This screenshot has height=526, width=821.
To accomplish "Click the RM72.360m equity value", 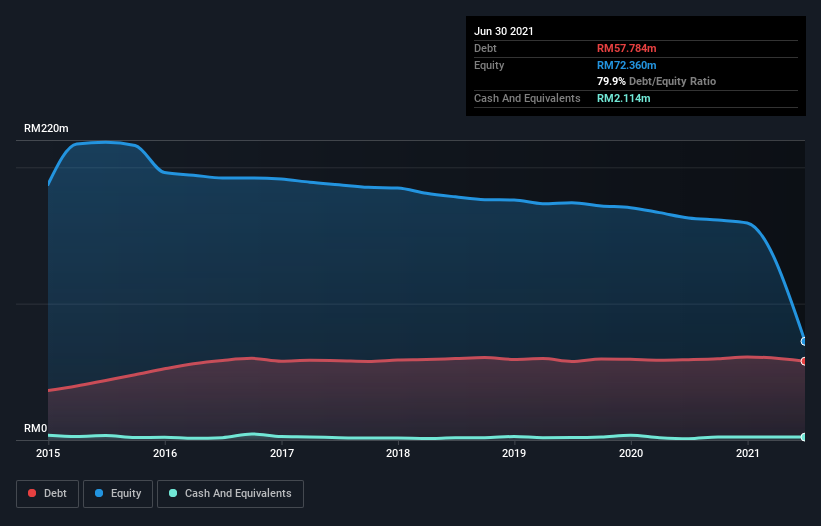I will (x=626, y=65).
